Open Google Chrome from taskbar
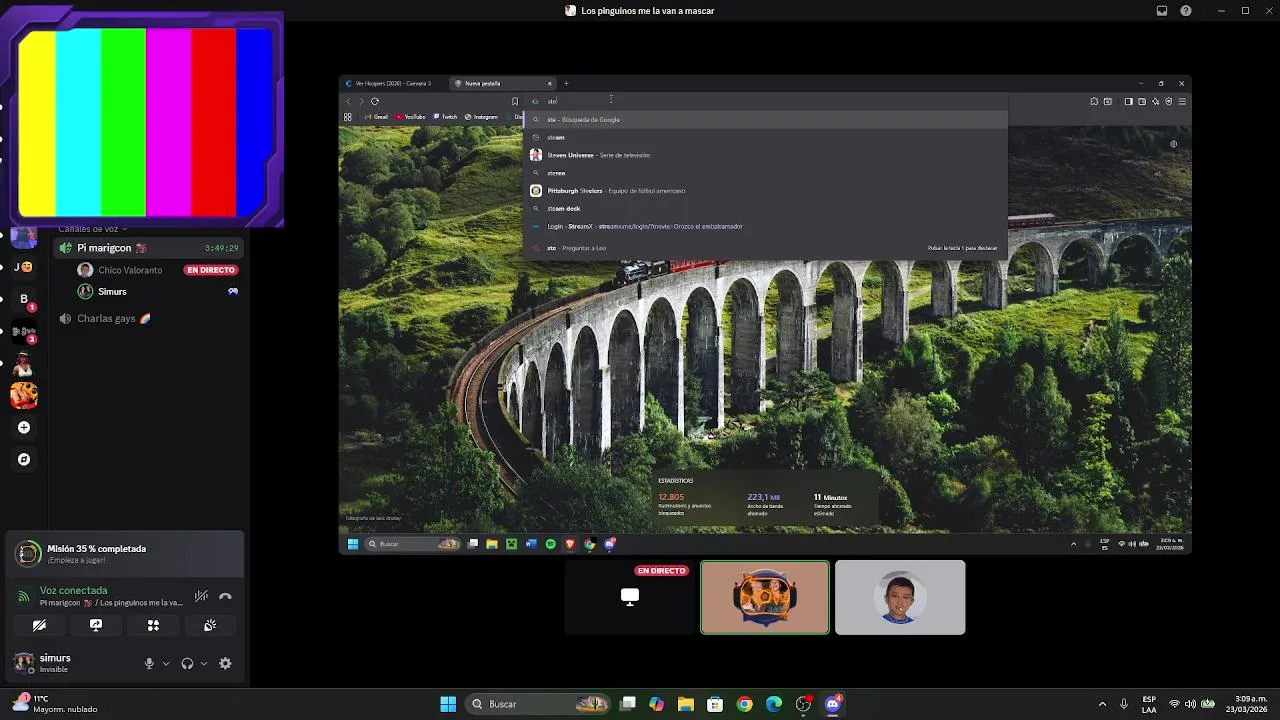The height and width of the screenshot is (720, 1280). pos(745,704)
